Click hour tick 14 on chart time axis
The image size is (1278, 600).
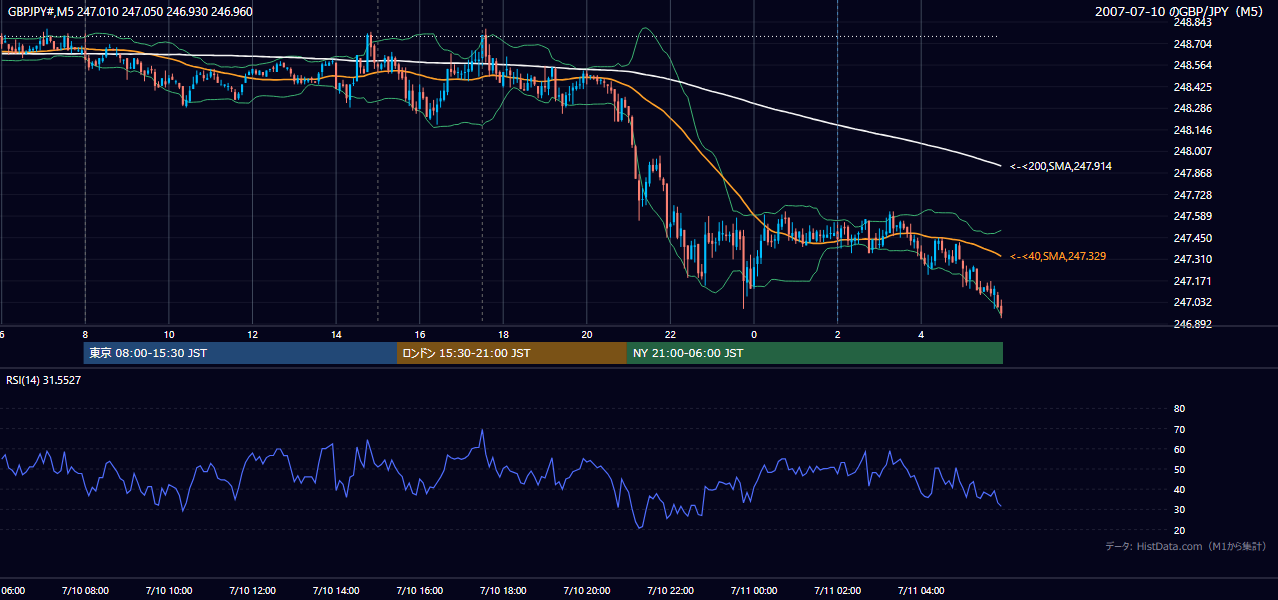(x=336, y=335)
